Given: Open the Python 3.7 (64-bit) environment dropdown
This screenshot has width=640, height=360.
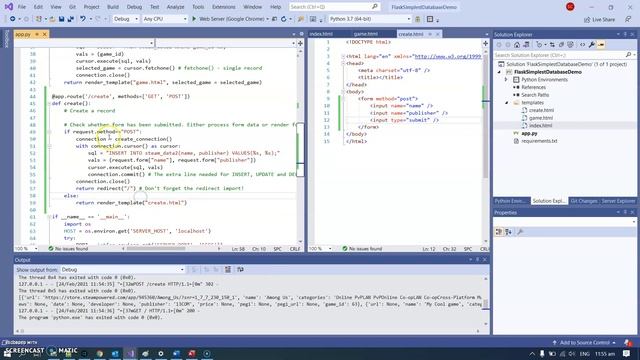Looking at the screenshot, I should click(x=370, y=19).
